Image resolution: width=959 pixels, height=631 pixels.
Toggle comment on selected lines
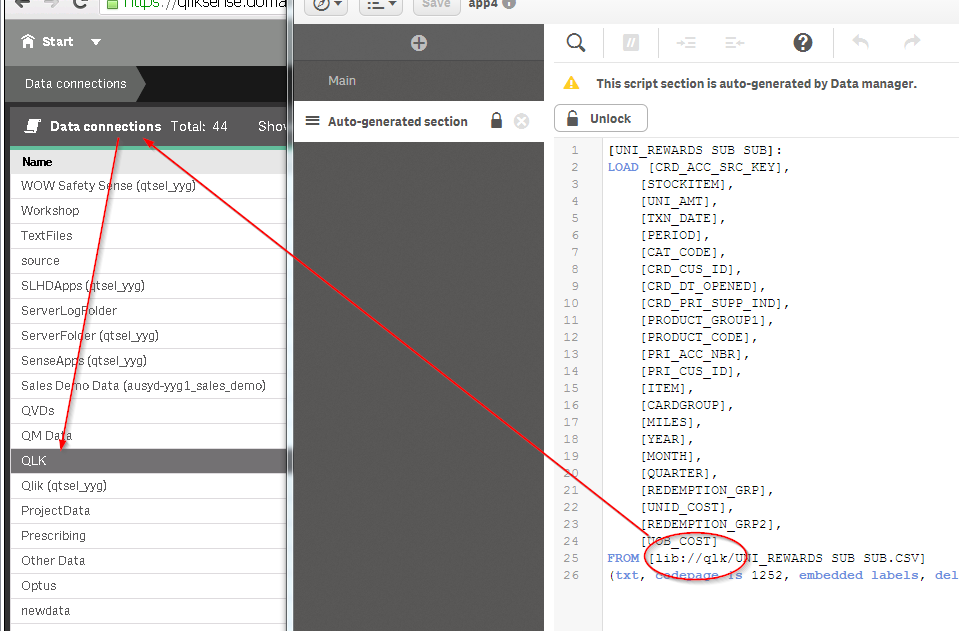pos(631,42)
